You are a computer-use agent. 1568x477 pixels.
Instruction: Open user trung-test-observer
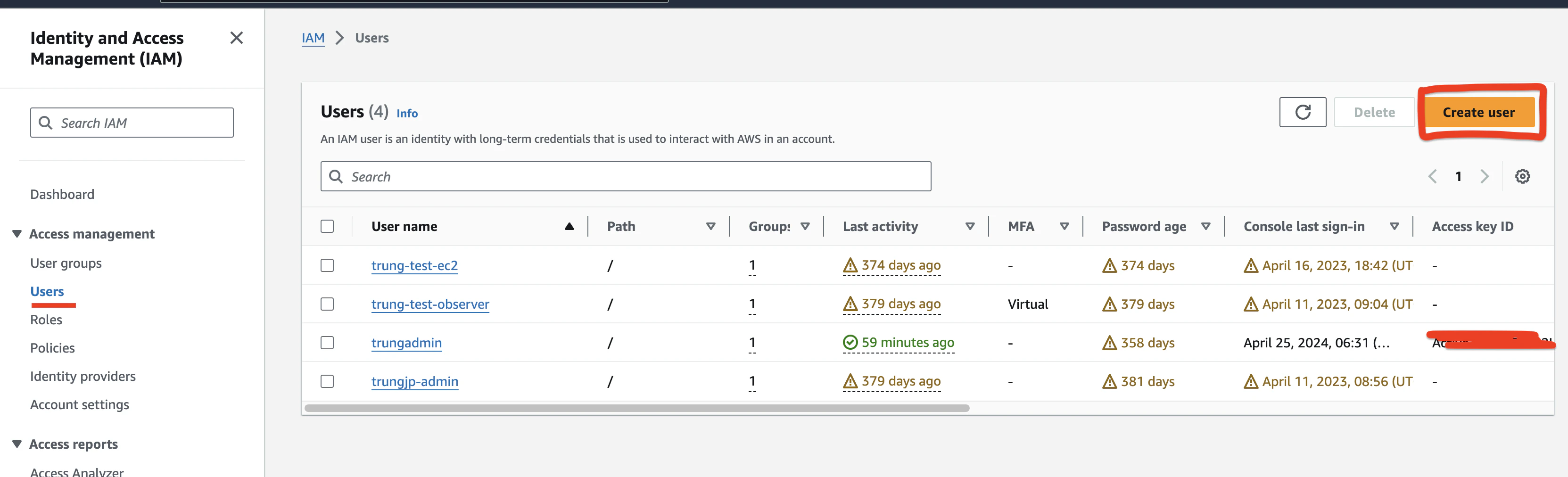430,304
